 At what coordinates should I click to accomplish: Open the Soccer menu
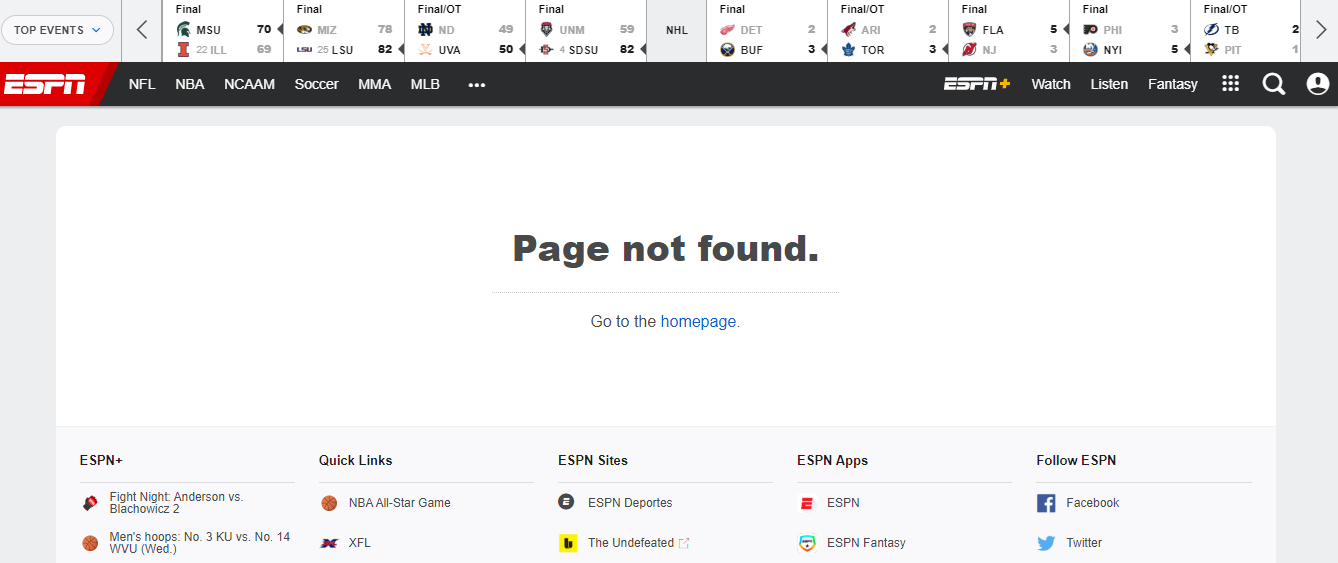click(x=316, y=84)
